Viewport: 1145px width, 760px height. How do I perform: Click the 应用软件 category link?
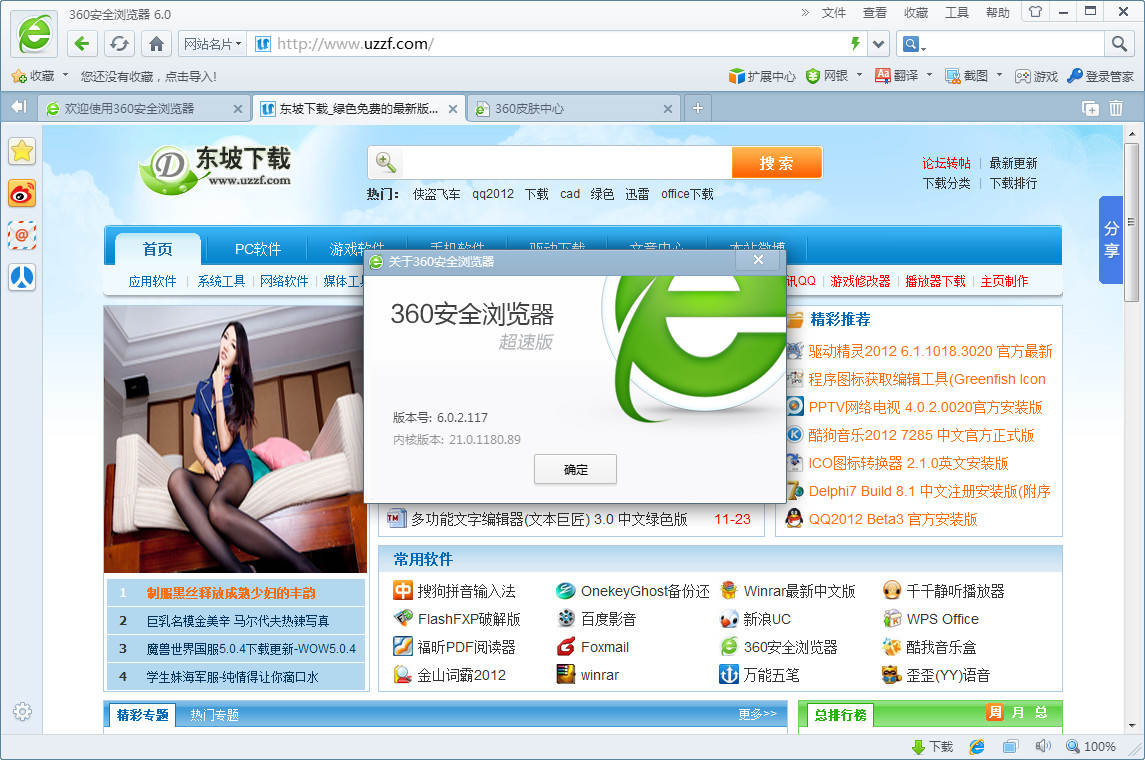[x=153, y=281]
